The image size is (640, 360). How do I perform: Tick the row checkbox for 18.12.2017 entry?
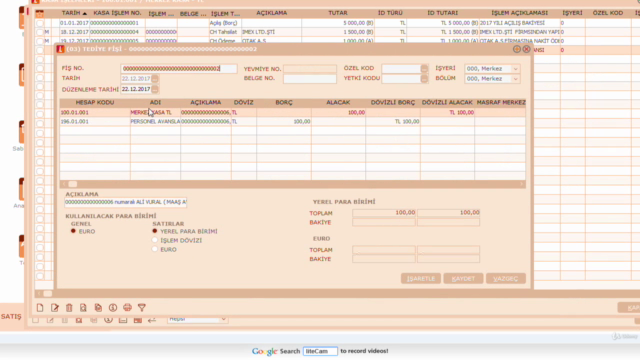coord(40,32)
